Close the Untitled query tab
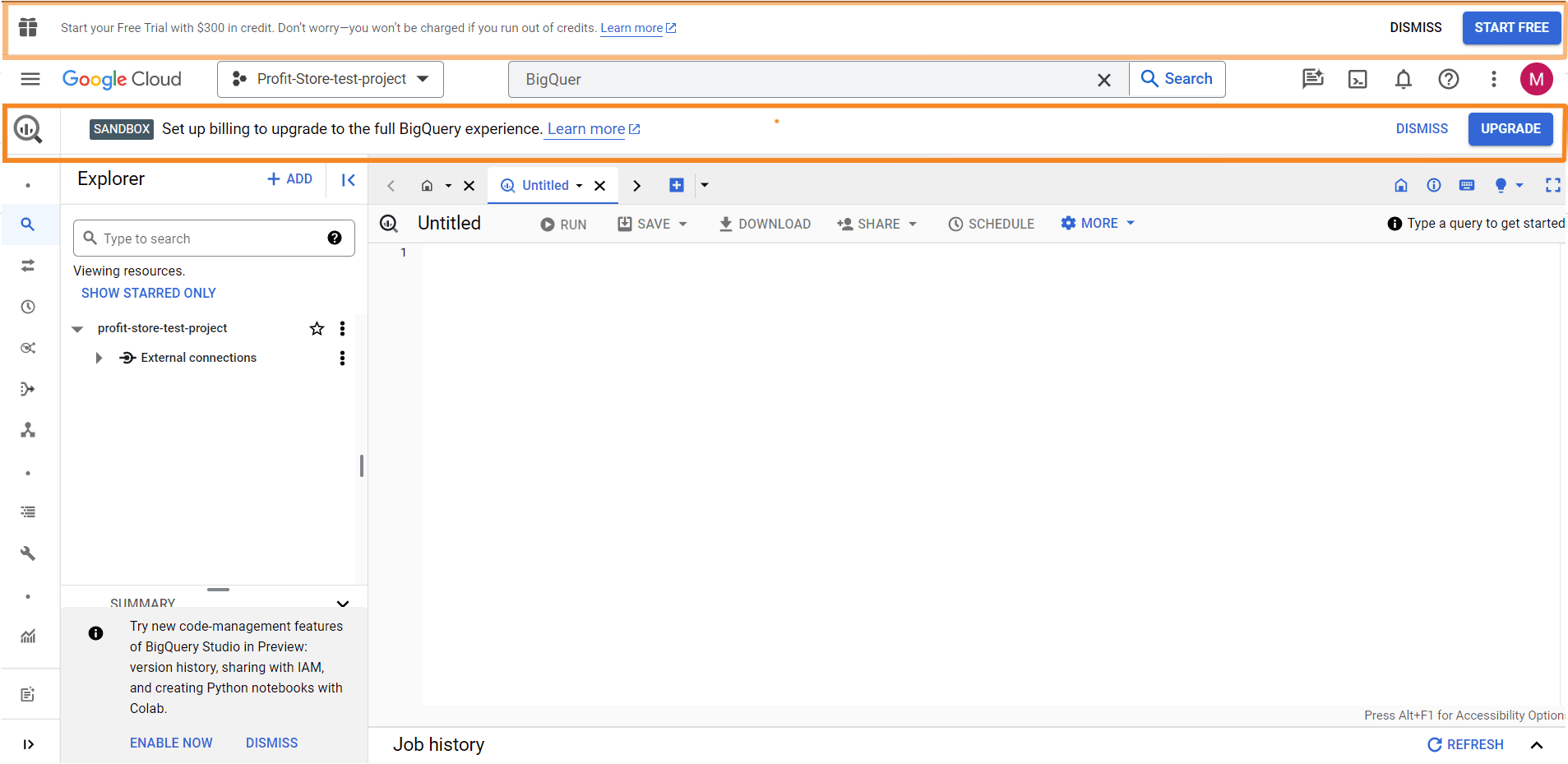Viewport: 1568px width, 764px height. pos(599,186)
